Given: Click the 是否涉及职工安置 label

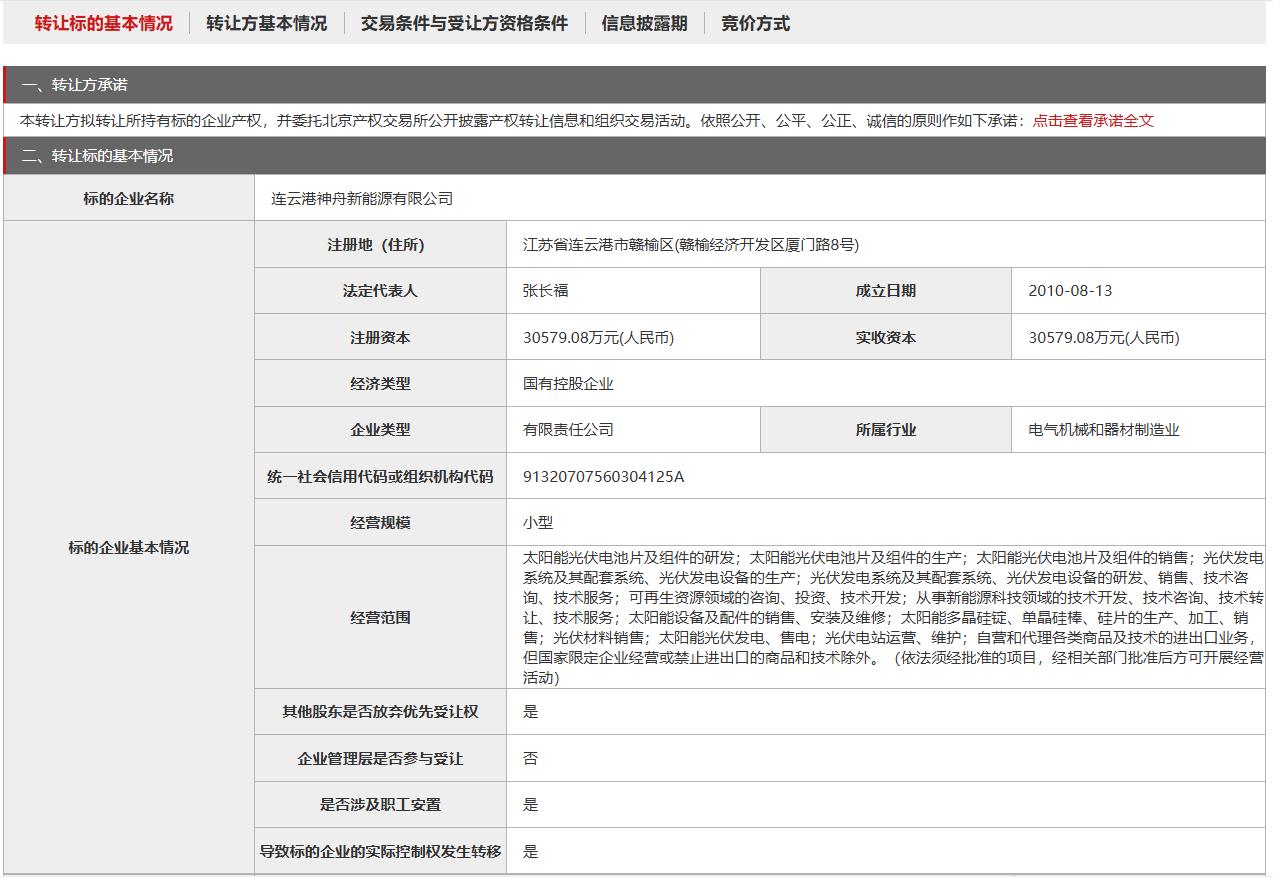Looking at the screenshot, I should pos(380,805).
